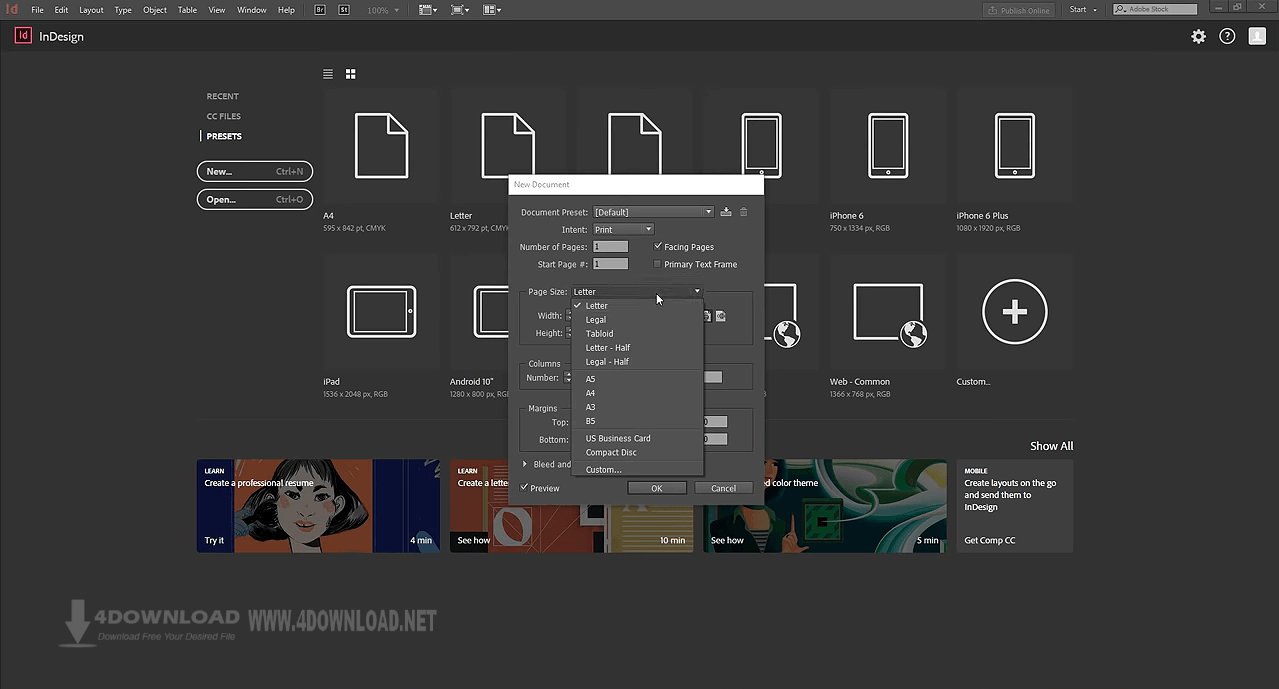1279x689 pixels.
Task: Click the Number of Pages field
Action: point(611,246)
